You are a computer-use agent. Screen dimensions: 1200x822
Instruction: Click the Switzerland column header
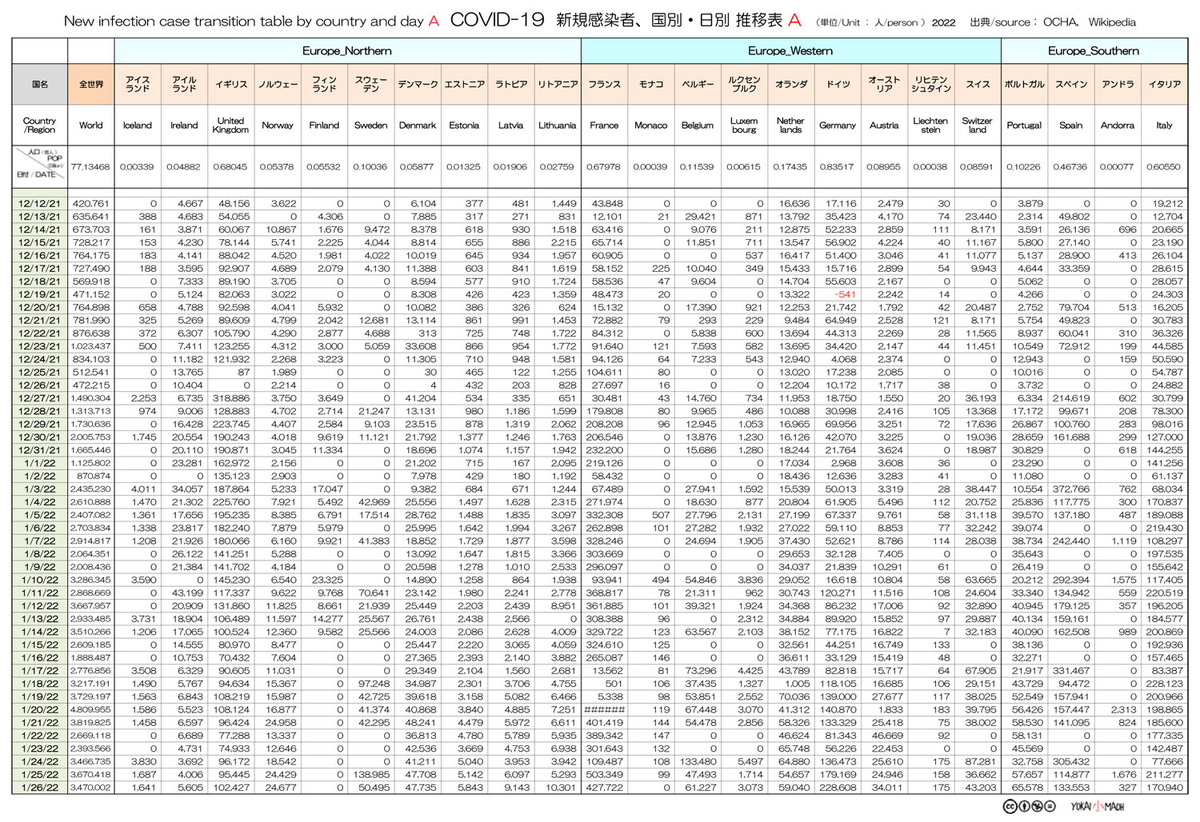pyautogui.click(x=978, y=126)
